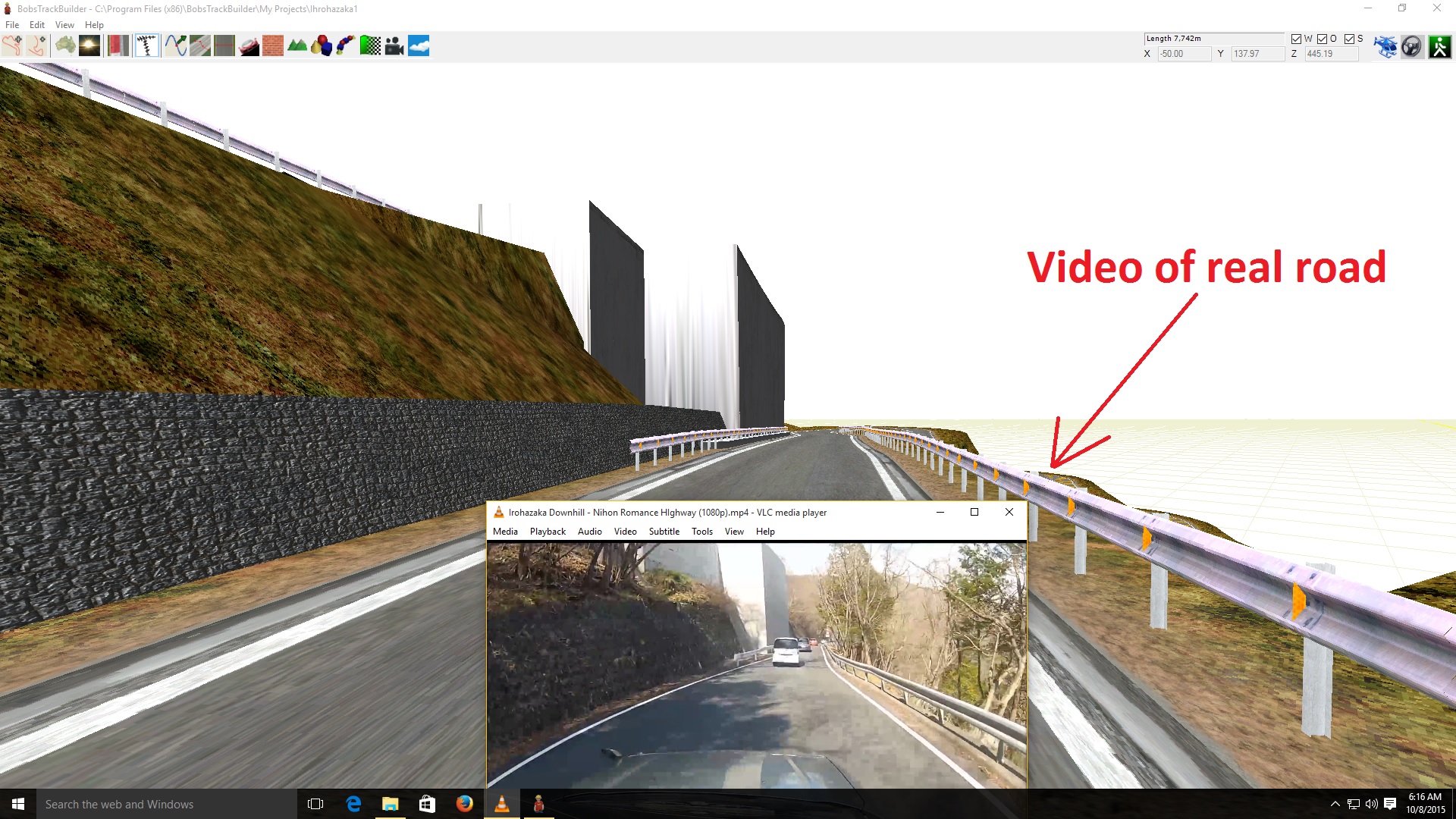Open the sun lighting settings icon

[x=89, y=45]
